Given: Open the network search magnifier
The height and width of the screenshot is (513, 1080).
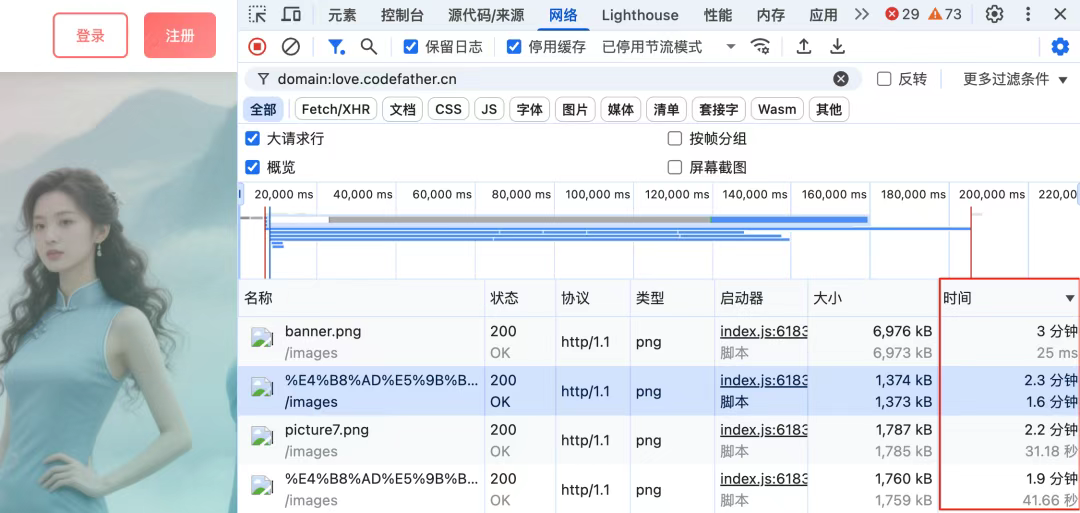Looking at the screenshot, I should [x=369, y=47].
